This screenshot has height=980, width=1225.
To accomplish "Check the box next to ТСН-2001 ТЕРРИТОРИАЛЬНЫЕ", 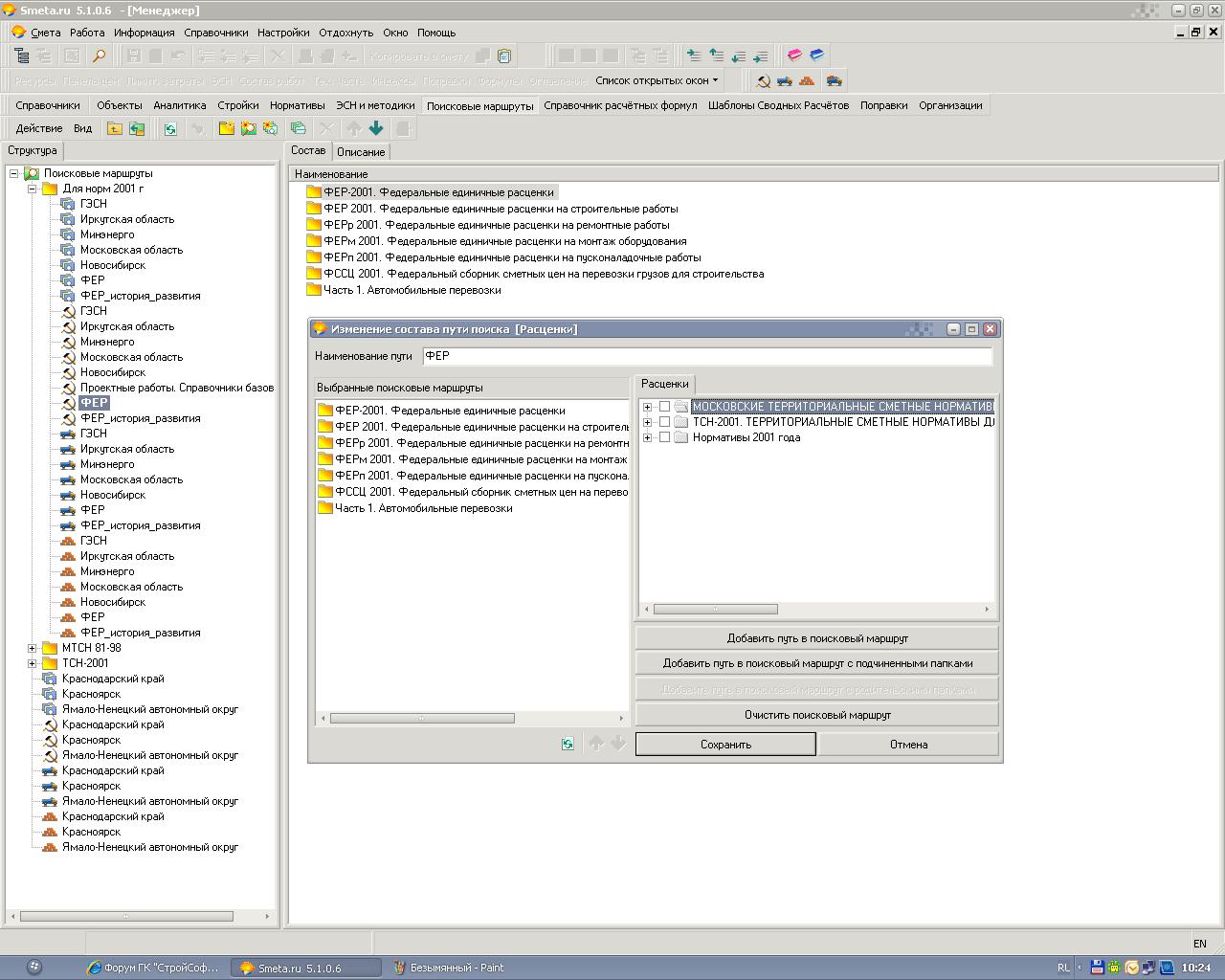I will tap(665, 422).
